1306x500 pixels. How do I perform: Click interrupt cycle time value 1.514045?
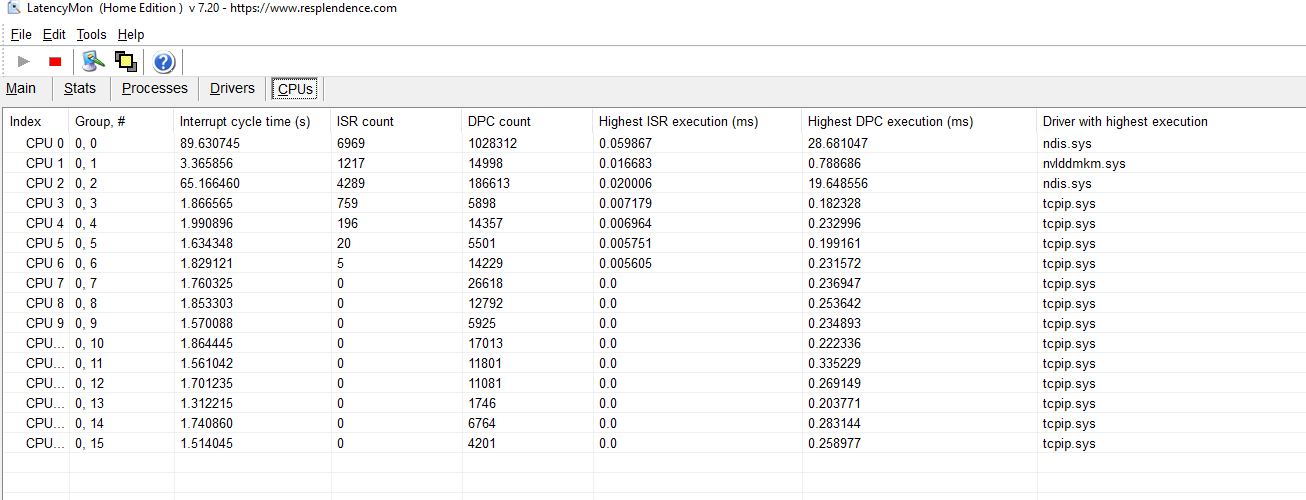pos(206,443)
